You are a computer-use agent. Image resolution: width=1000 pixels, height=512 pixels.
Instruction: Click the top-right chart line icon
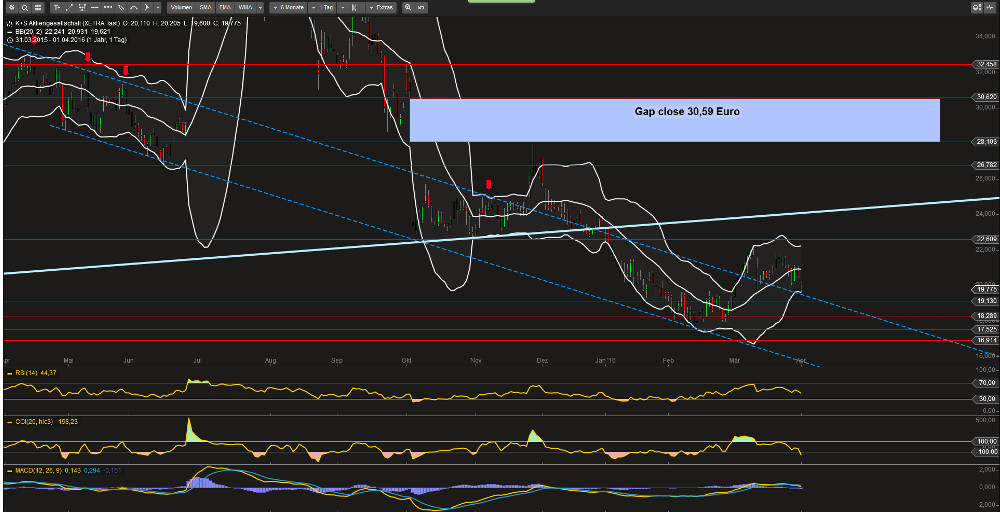990,8
